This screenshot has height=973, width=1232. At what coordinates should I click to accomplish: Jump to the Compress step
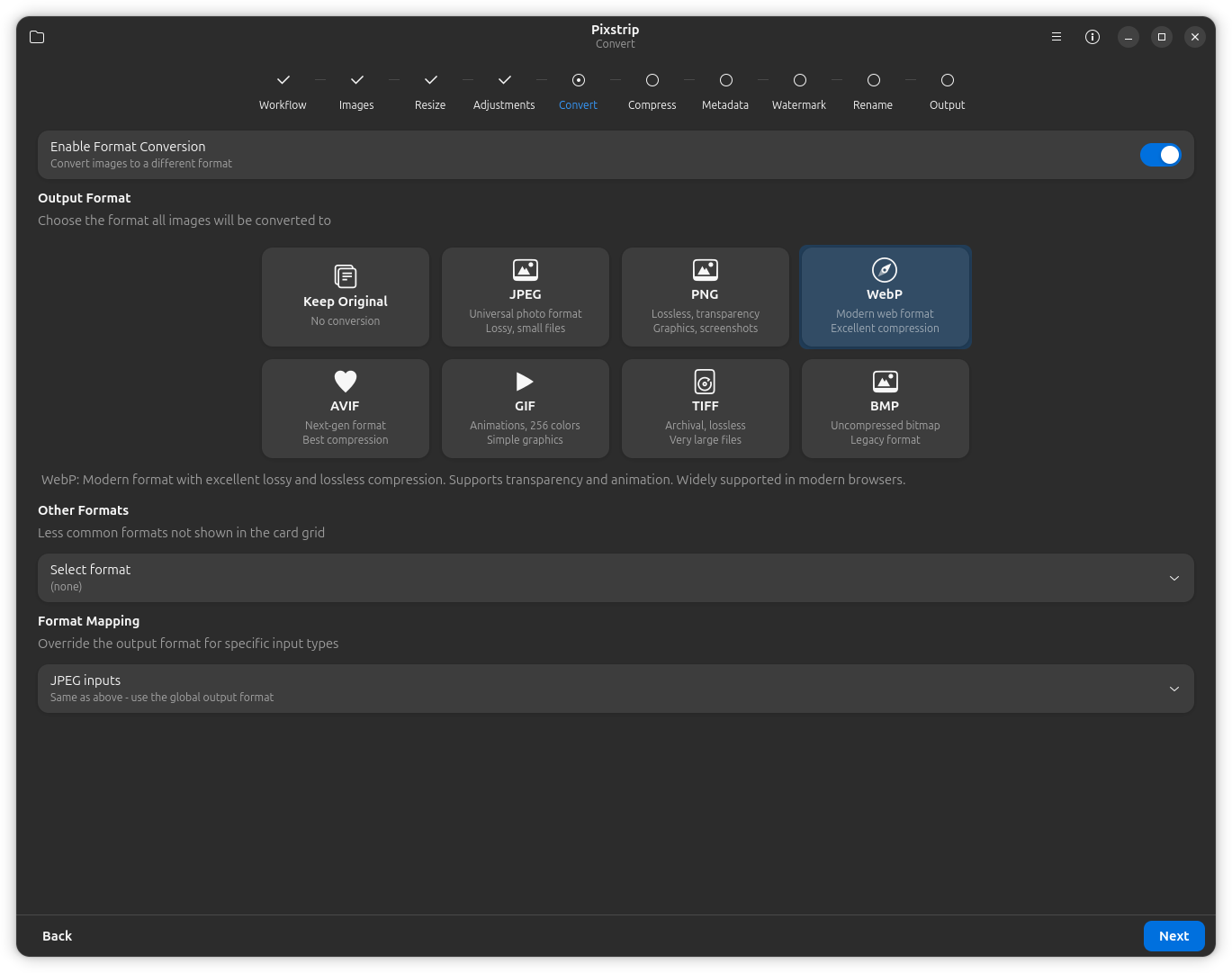pyautogui.click(x=652, y=91)
